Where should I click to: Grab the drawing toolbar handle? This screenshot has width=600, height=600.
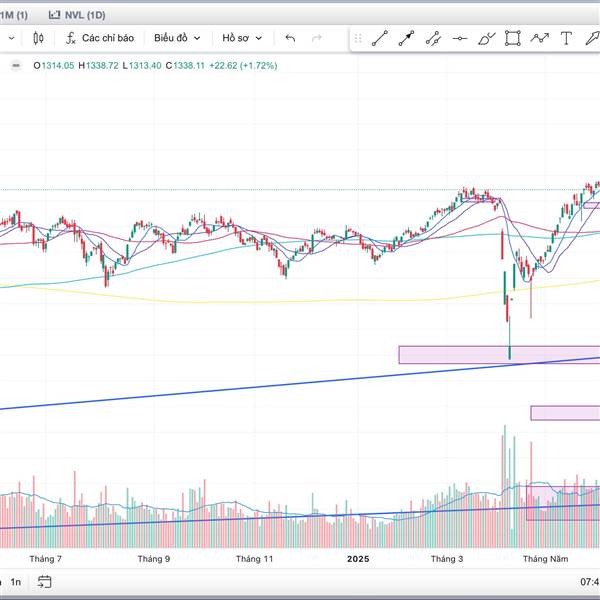(358, 38)
